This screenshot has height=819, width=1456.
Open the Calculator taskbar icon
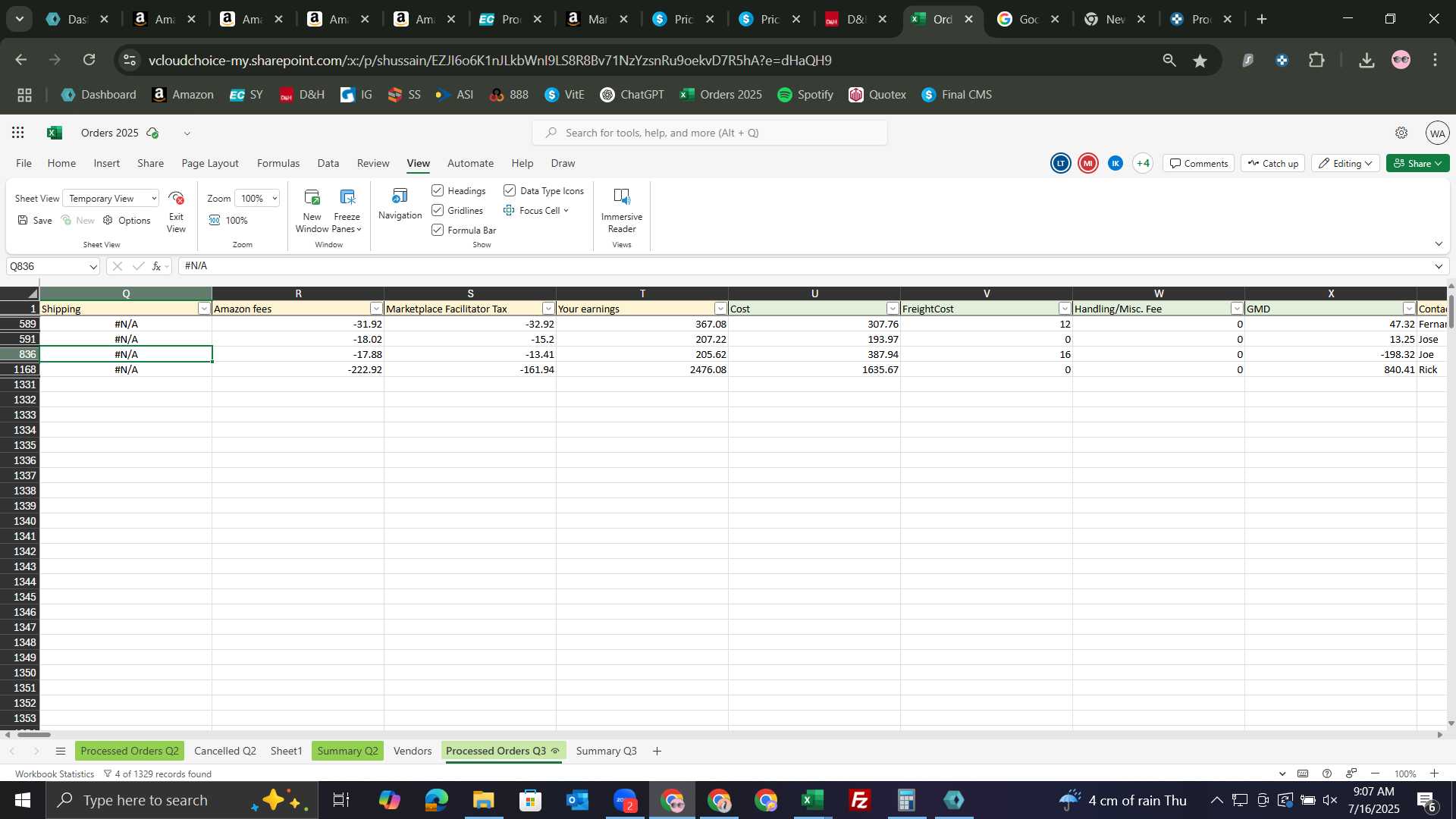(906, 800)
